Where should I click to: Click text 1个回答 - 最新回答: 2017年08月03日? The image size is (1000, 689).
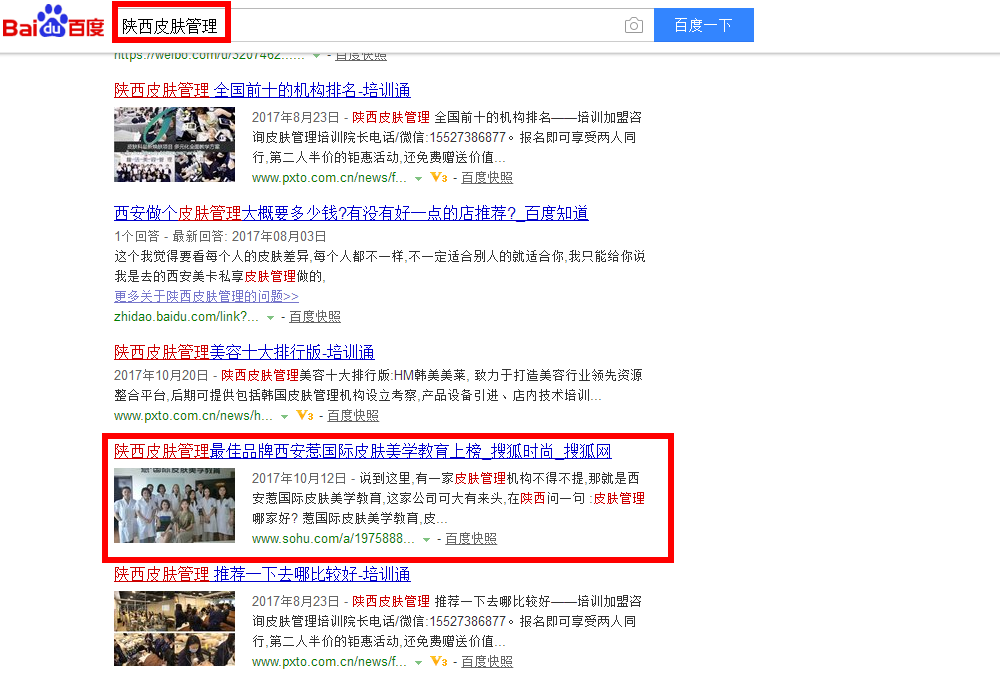220,236
